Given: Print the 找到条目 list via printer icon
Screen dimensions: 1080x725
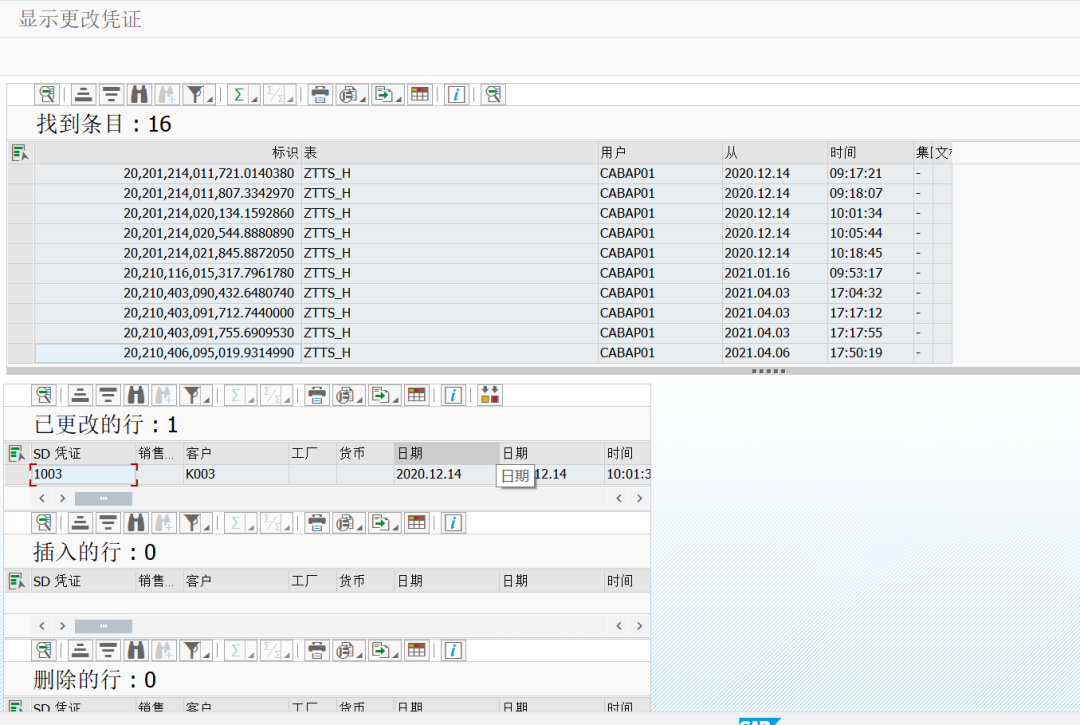Looking at the screenshot, I should (x=320, y=94).
